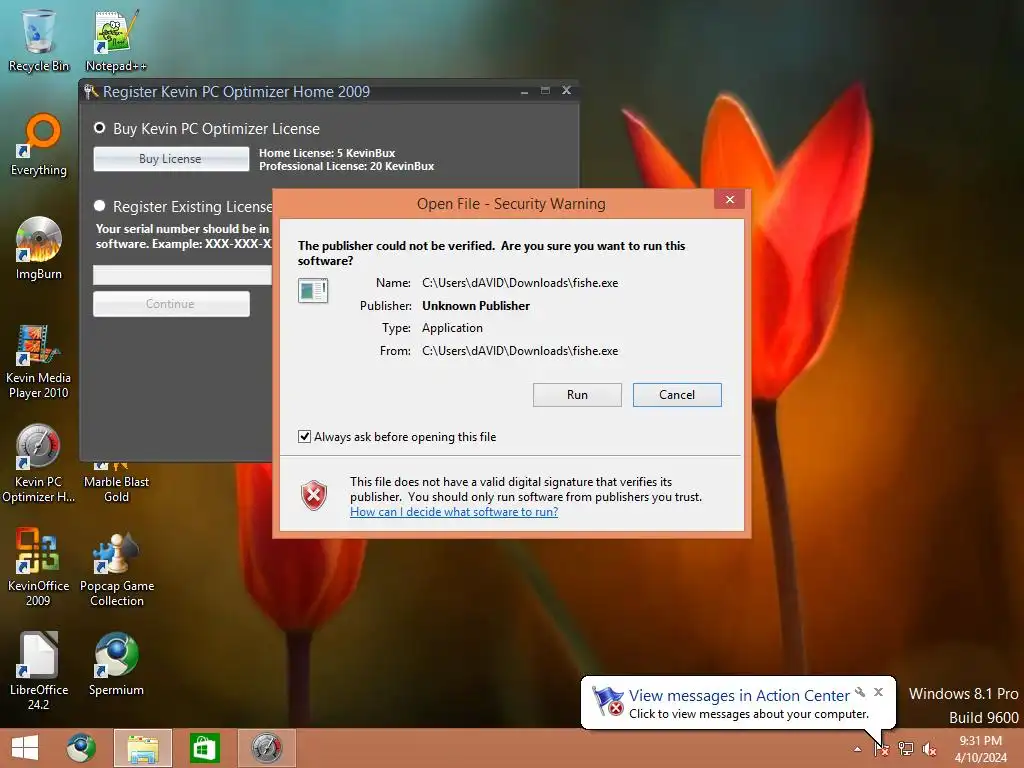Close the Open File Security Warning dialog
The image size is (1024, 768).
point(729,199)
